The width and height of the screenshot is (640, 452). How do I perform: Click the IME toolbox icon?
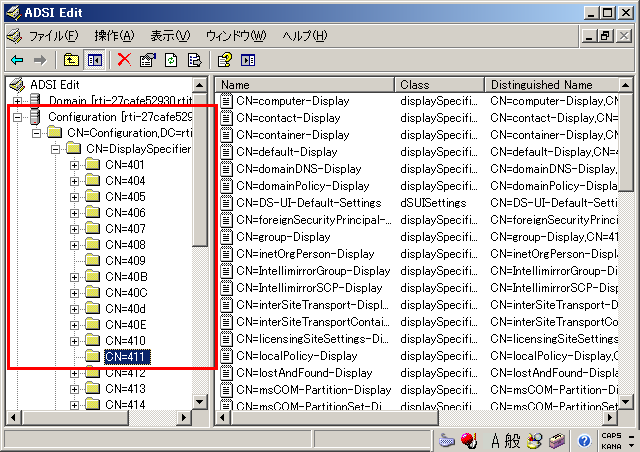click(557, 441)
